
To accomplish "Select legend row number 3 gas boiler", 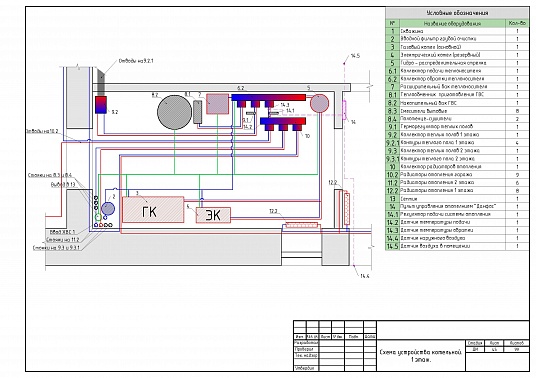I will coord(457,47).
